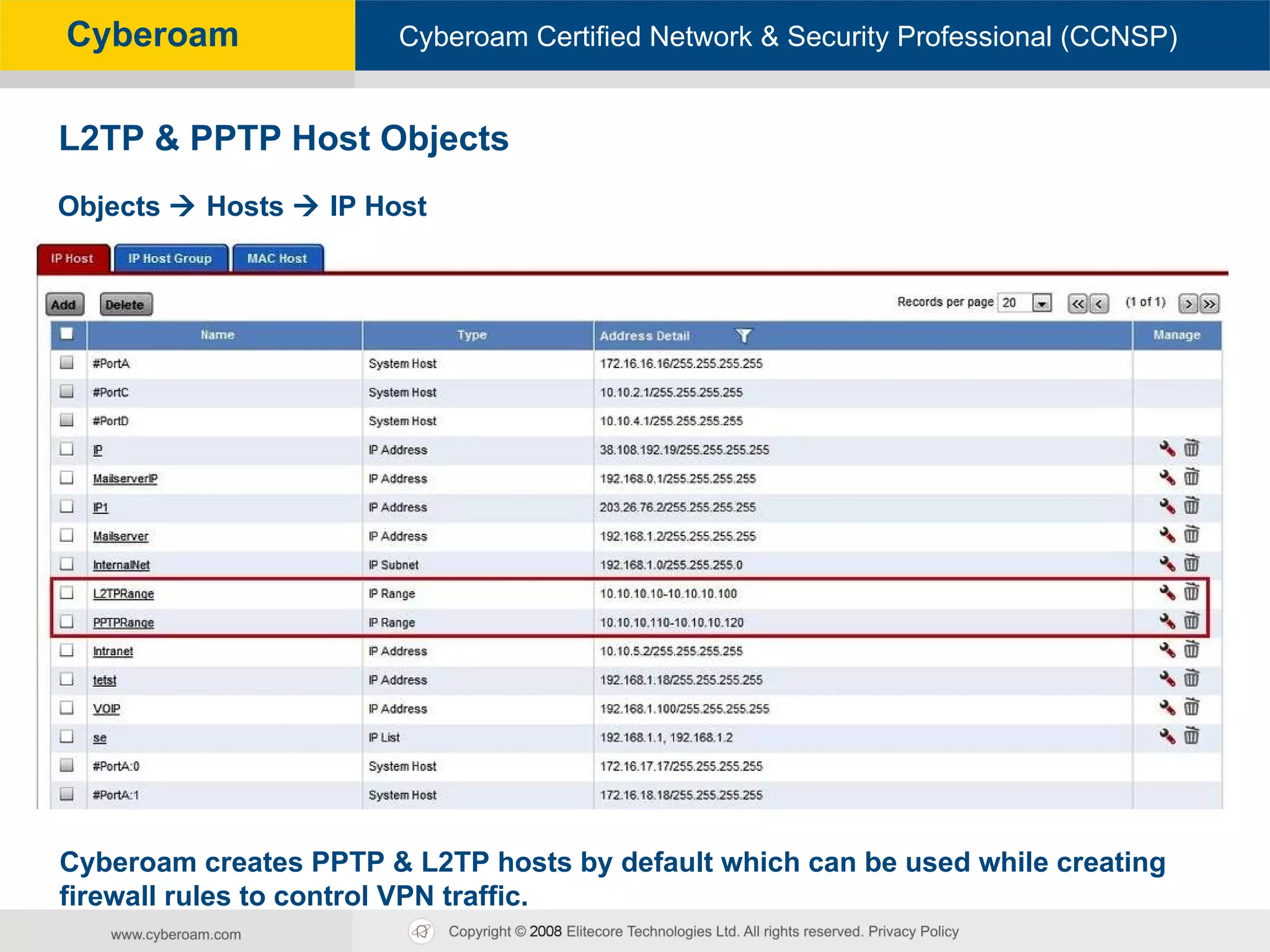Sort by the Name column header
This screenshot has height=952, width=1270.
coord(218,335)
